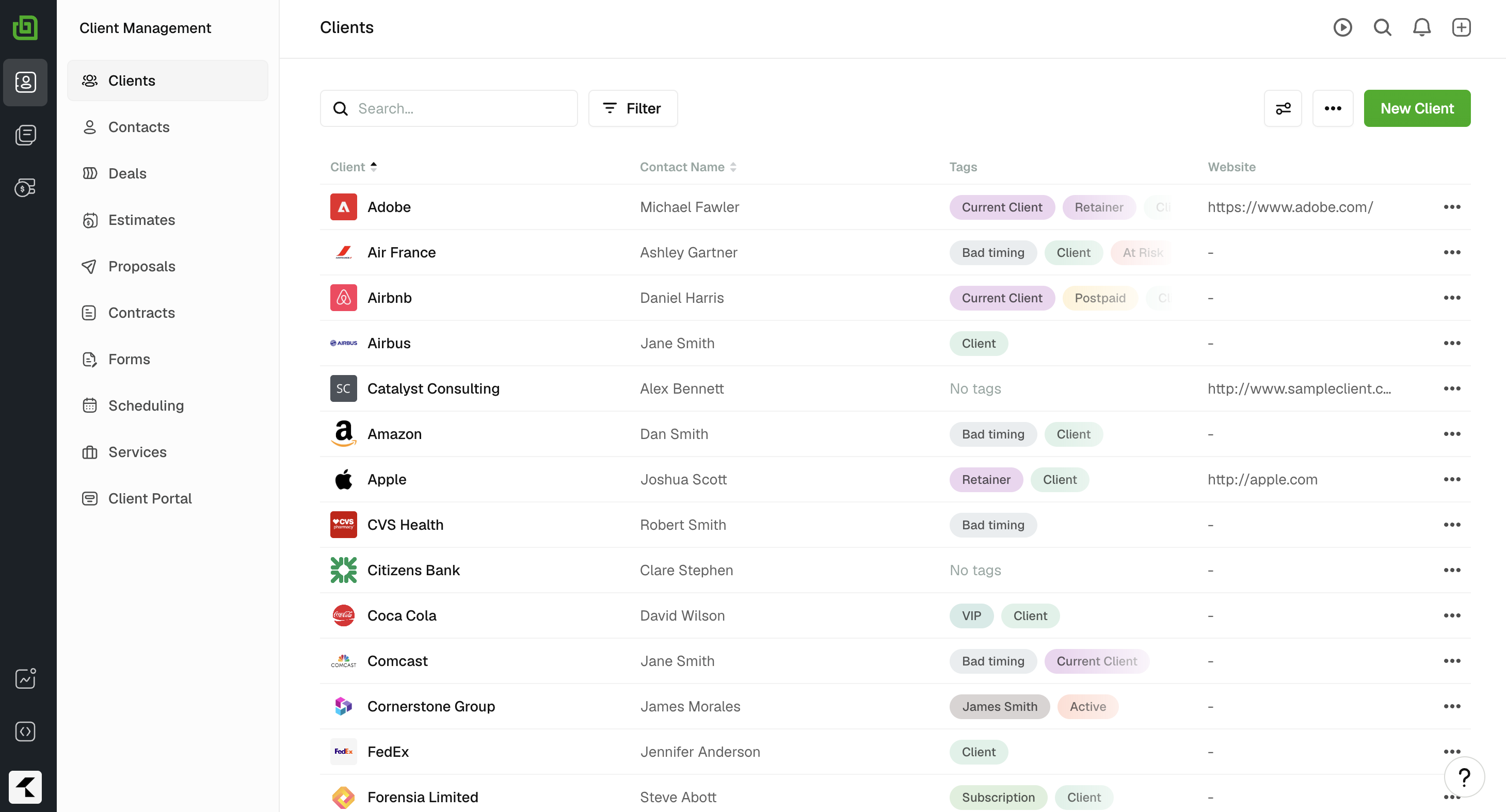Open the Adobe website link
The image size is (1506, 812).
tap(1290, 207)
